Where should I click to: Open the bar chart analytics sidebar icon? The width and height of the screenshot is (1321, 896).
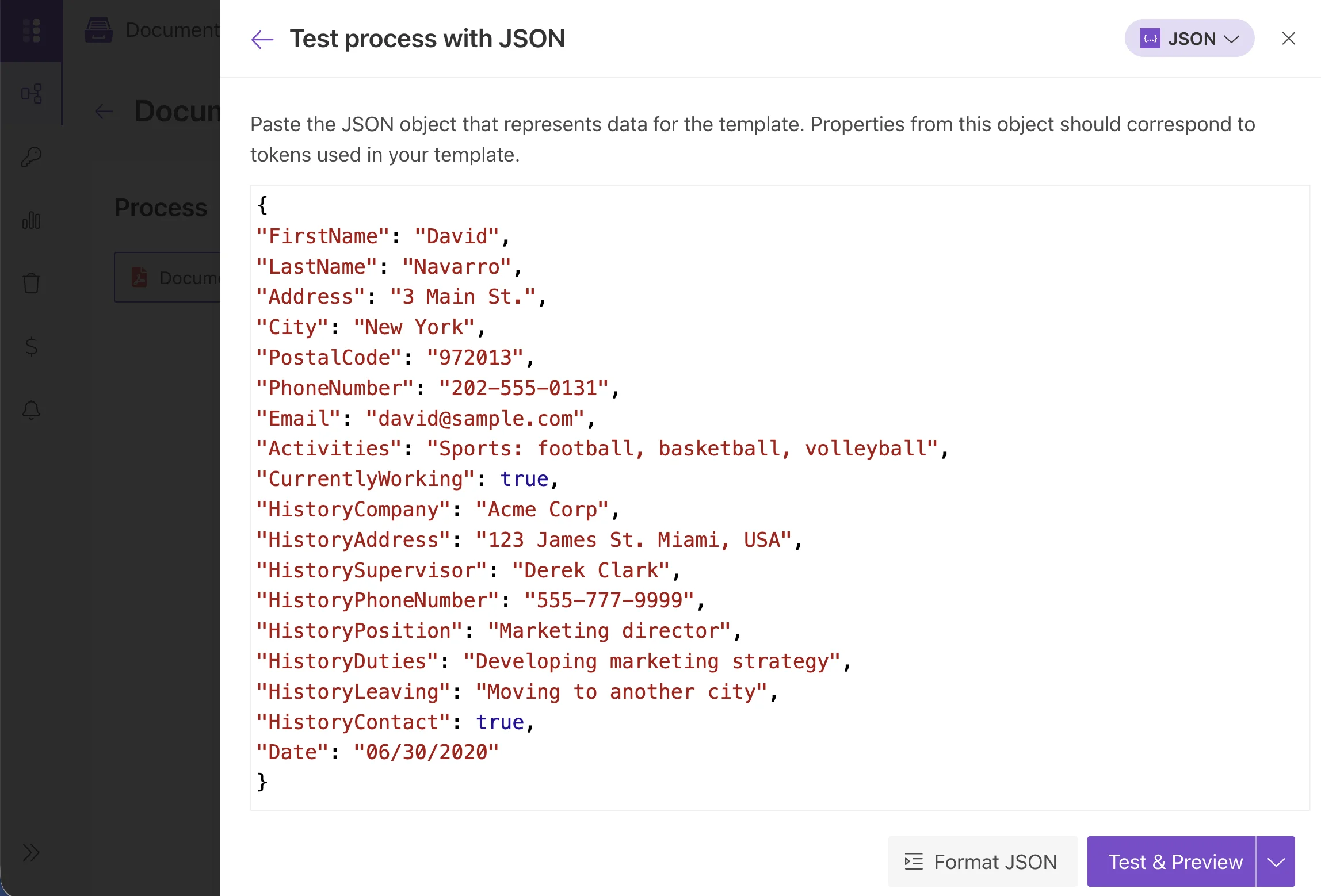click(31, 220)
